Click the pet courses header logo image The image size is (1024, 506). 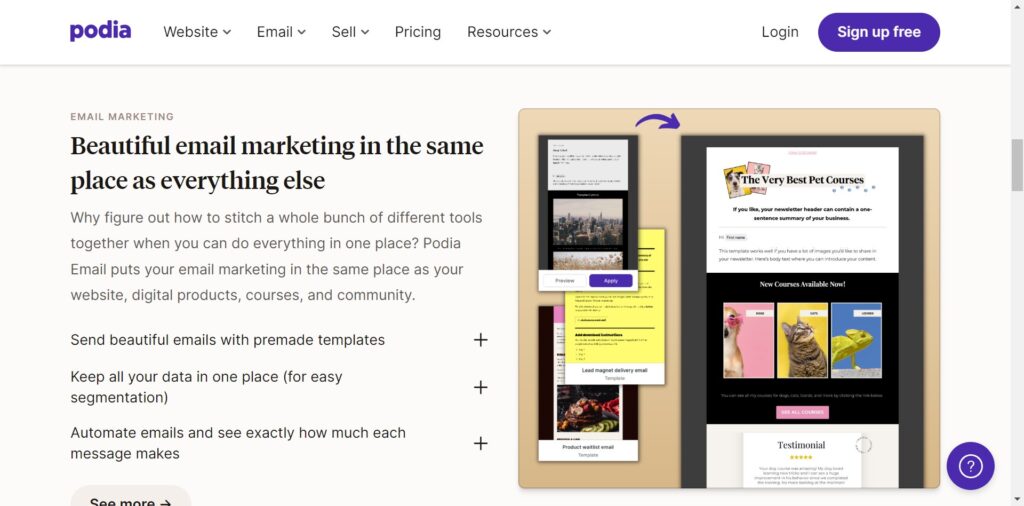click(800, 180)
